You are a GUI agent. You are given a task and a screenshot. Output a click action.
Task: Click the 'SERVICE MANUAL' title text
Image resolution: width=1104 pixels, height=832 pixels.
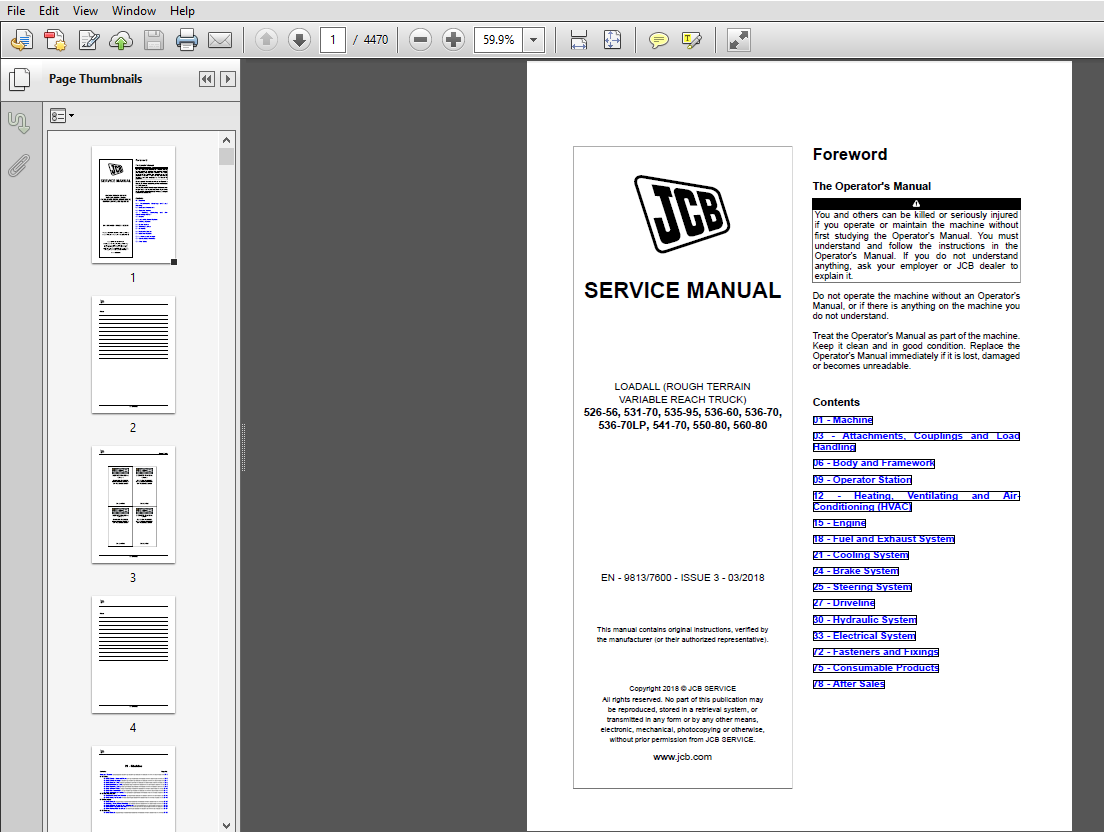[682, 291]
